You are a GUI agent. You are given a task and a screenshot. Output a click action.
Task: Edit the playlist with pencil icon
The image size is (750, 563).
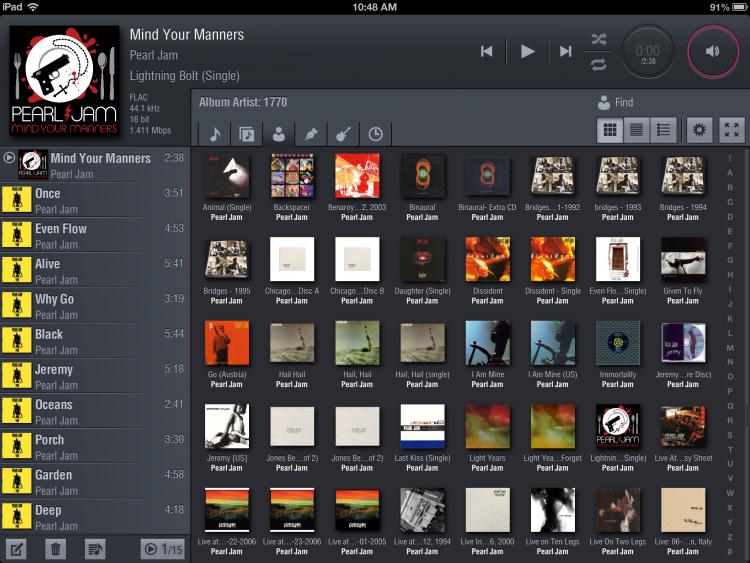(16, 549)
